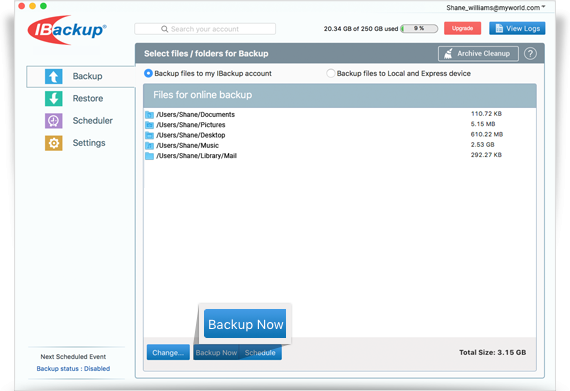Image resolution: width=570 pixels, height=391 pixels.
Task: Click the blue Backup arrow icon in sidebar
Action: coord(53,76)
